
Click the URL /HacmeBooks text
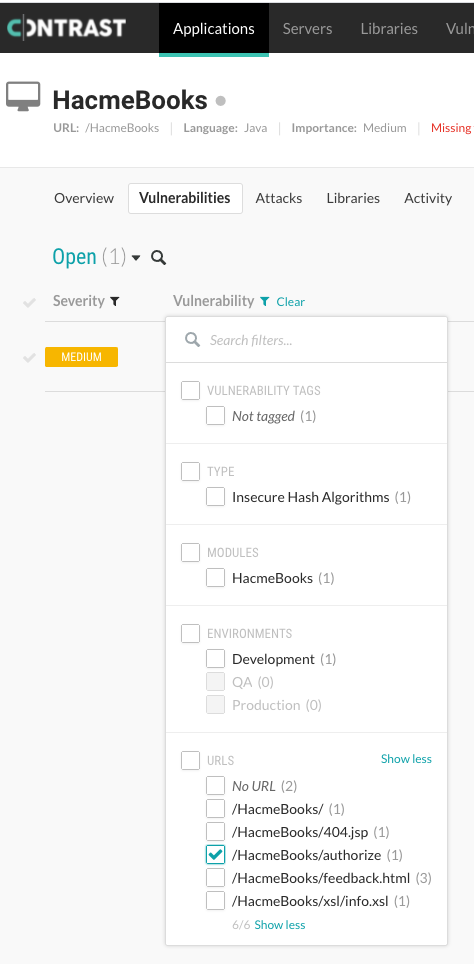pyautogui.click(x=106, y=128)
